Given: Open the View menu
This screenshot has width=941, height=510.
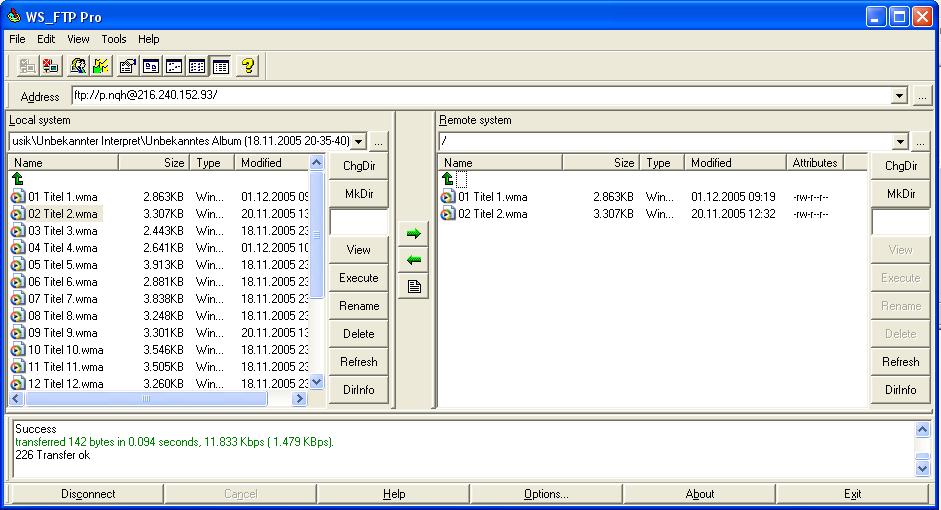Looking at the screenshot, I should click(x=78, y=39).
